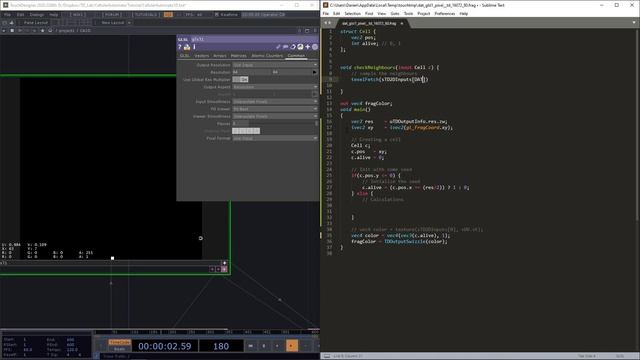Click the Wiki button in TouchDesigner
This screenshot has width=640, height=360.
point(78,14)
